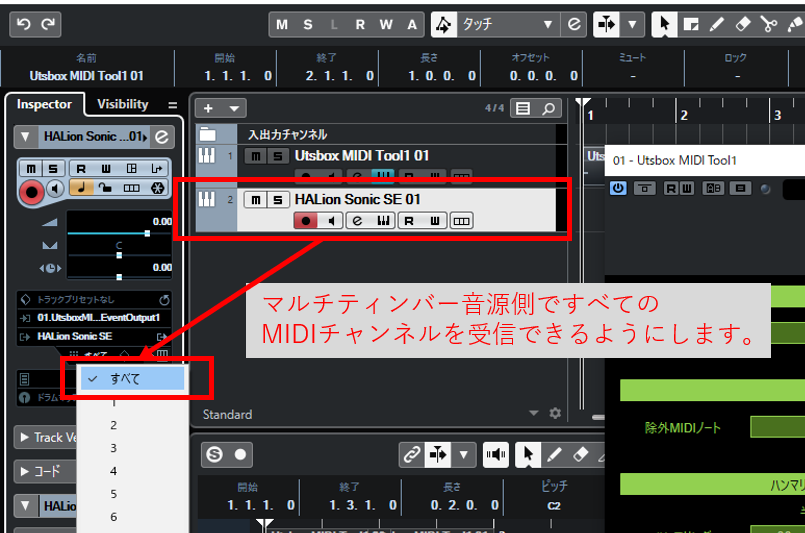This screenshot has height=533, width=805.
Task: Toggle global Read R in top toolbar
Action: click(x=360, y=24)
